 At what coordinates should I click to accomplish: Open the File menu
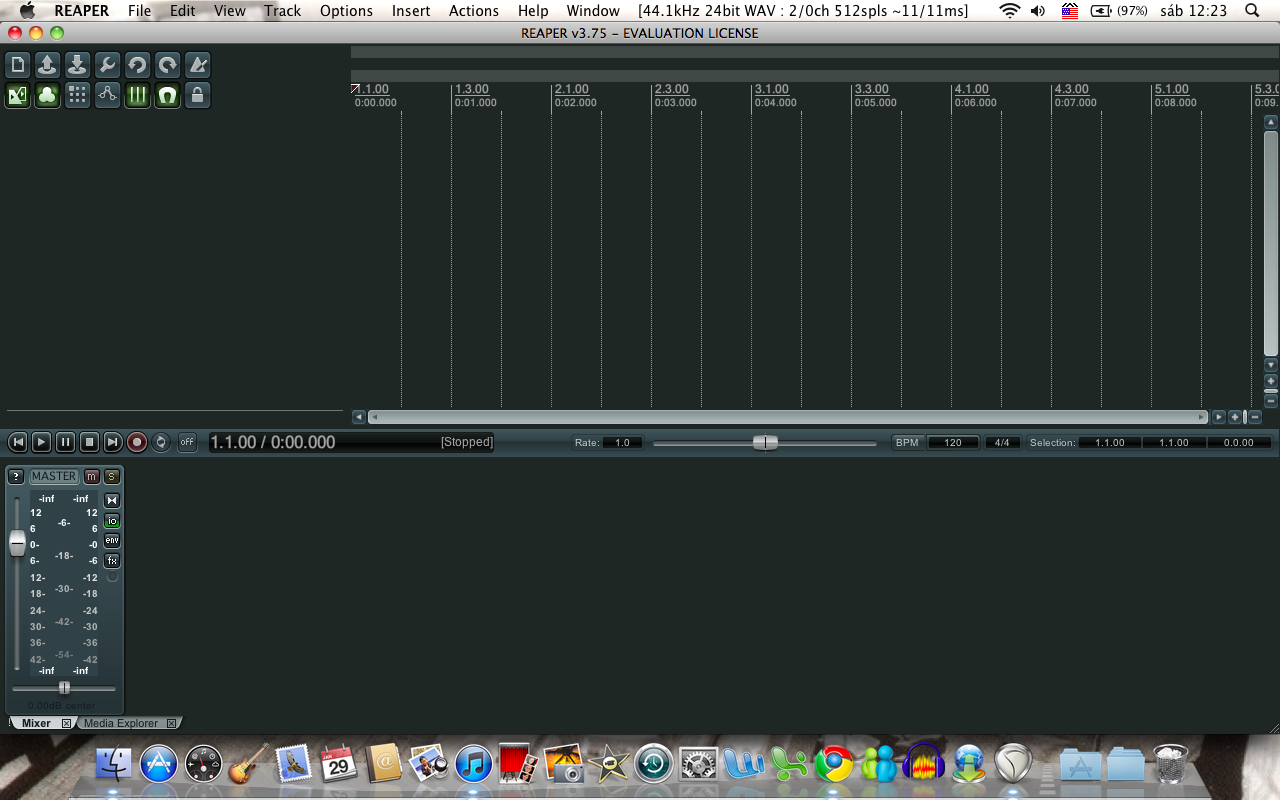coord(140,11)
